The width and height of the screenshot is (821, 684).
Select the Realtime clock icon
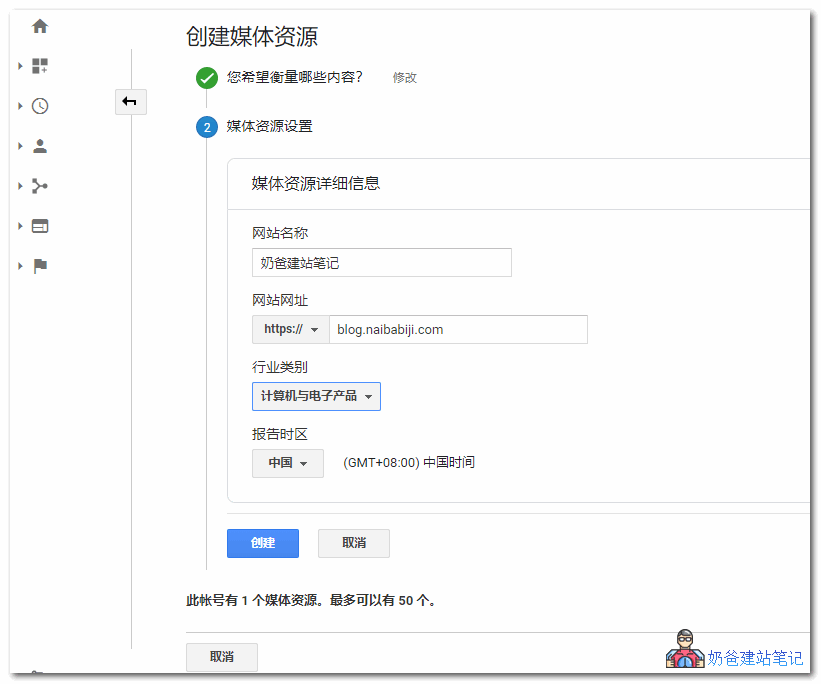pyautogui.click(x=40, y=106)
